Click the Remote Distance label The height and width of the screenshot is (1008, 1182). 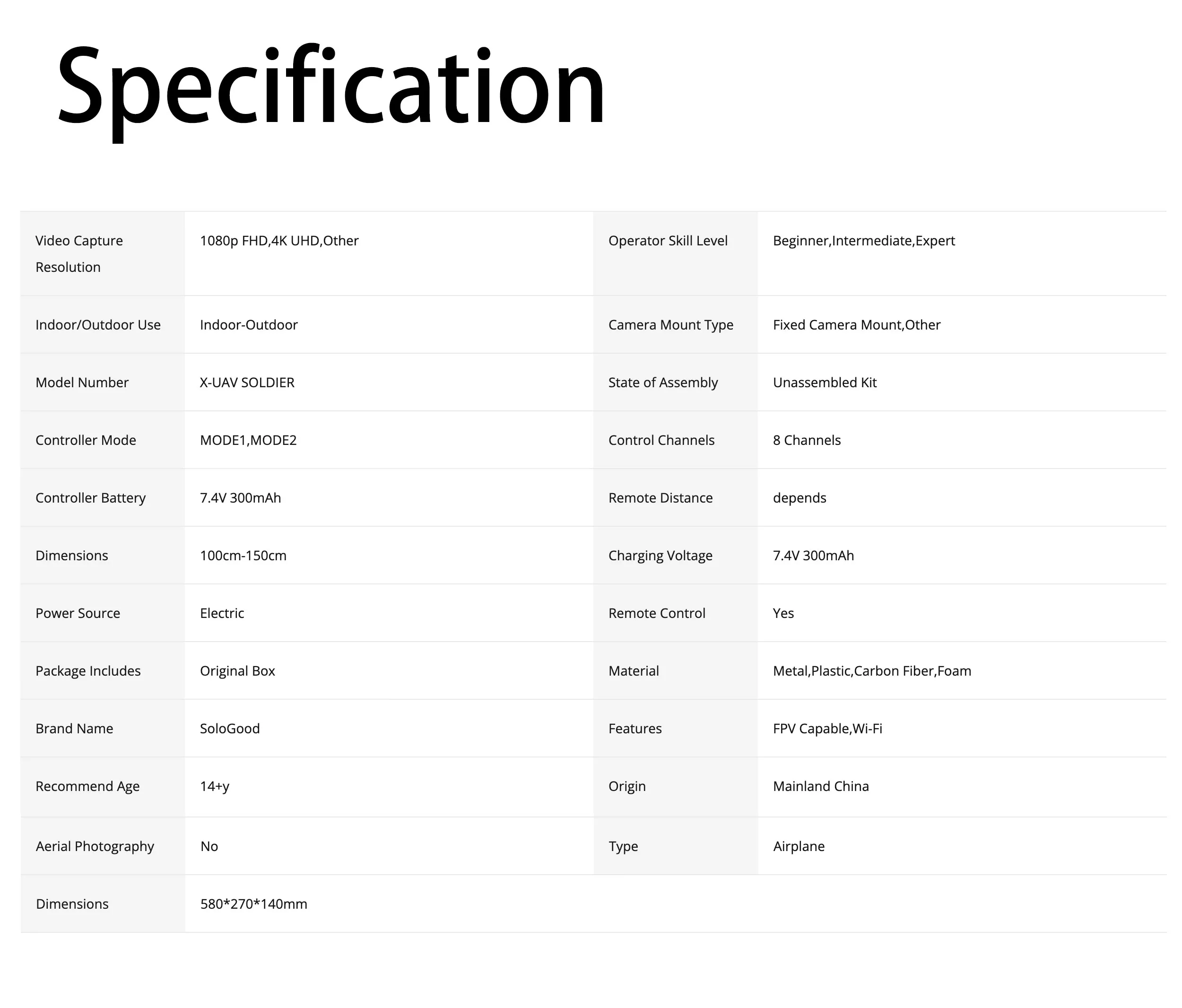[x=660, y=497]
